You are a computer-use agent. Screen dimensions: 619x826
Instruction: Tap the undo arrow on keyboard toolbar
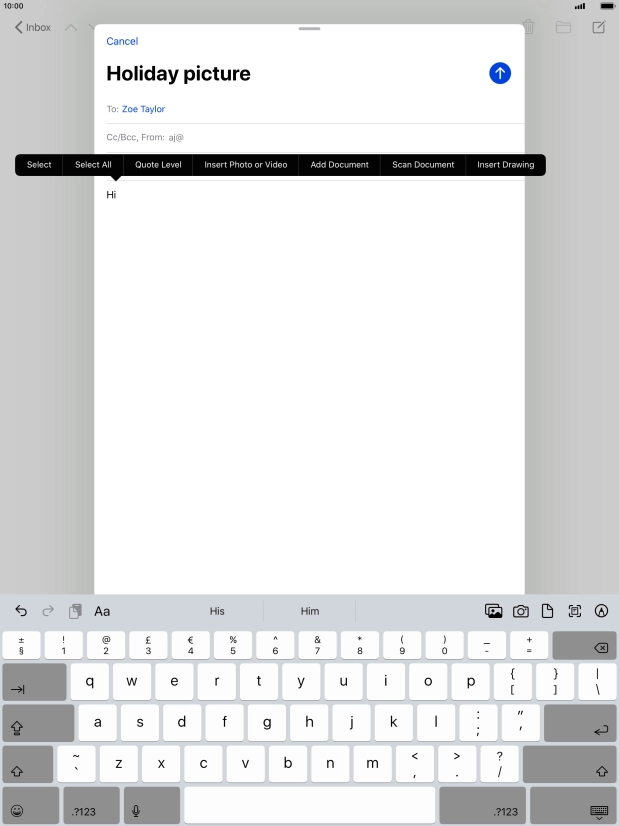coord(21,611)
